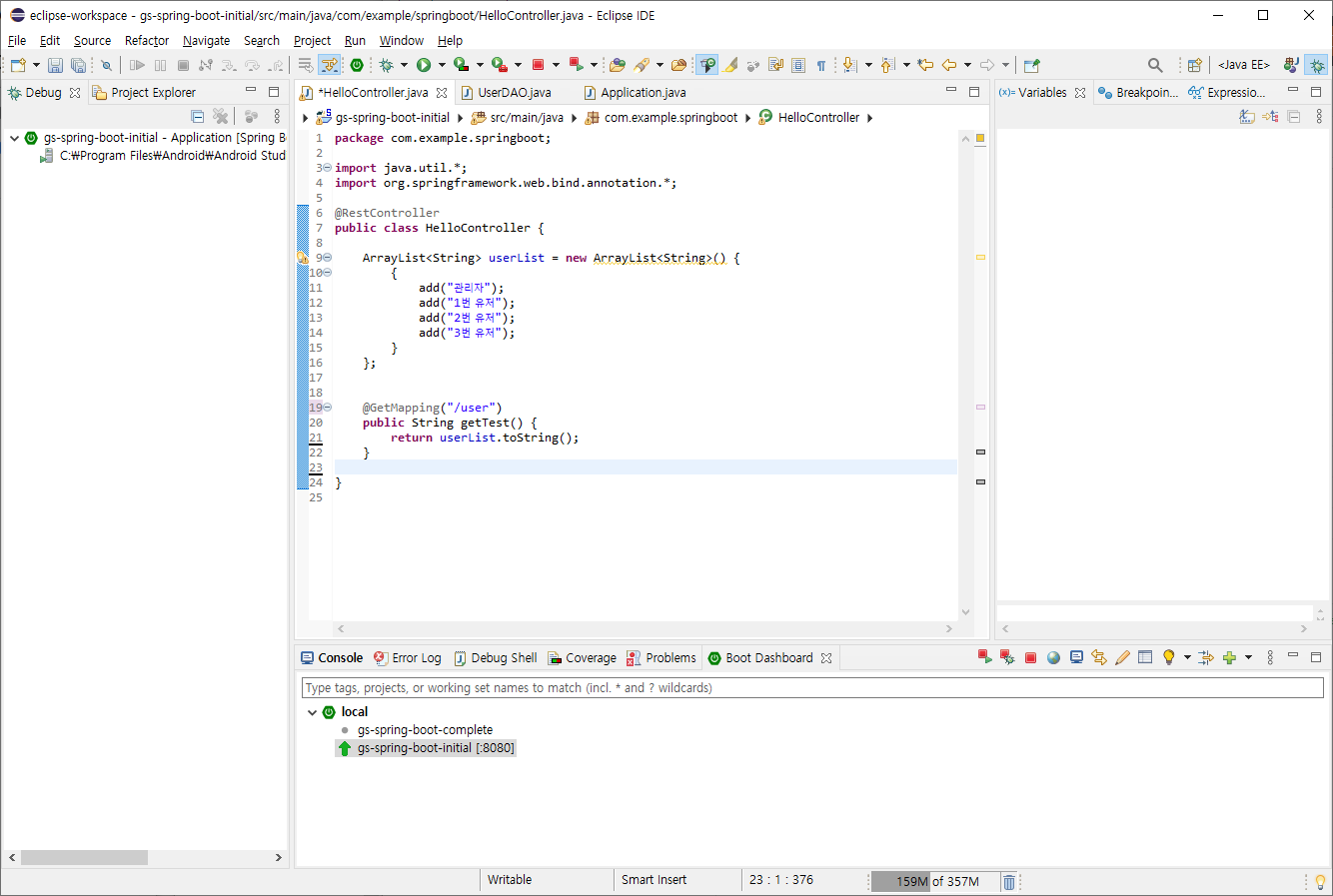Run garbage collector trash icon in status bar
Image resolution: width=1333 pixels, height=896 pixels.
(1009, 881)
